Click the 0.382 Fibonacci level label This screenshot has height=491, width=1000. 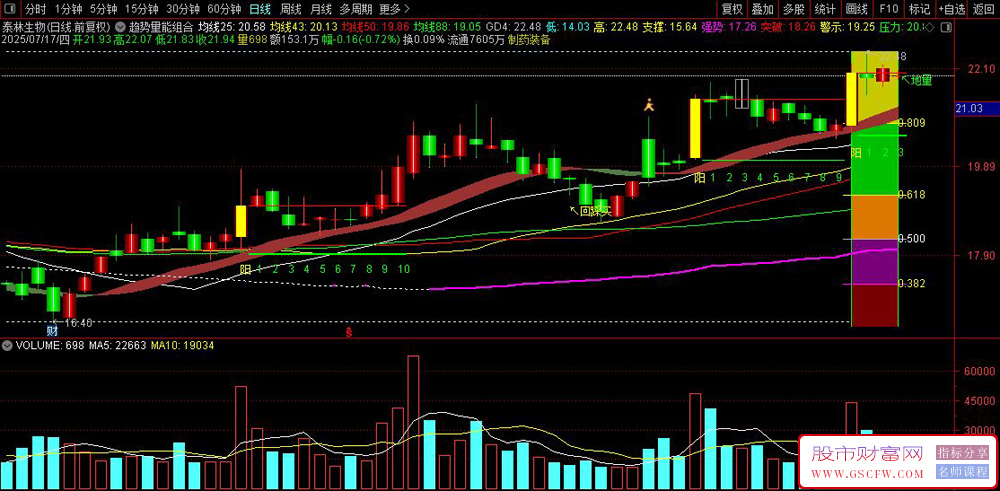911,283
